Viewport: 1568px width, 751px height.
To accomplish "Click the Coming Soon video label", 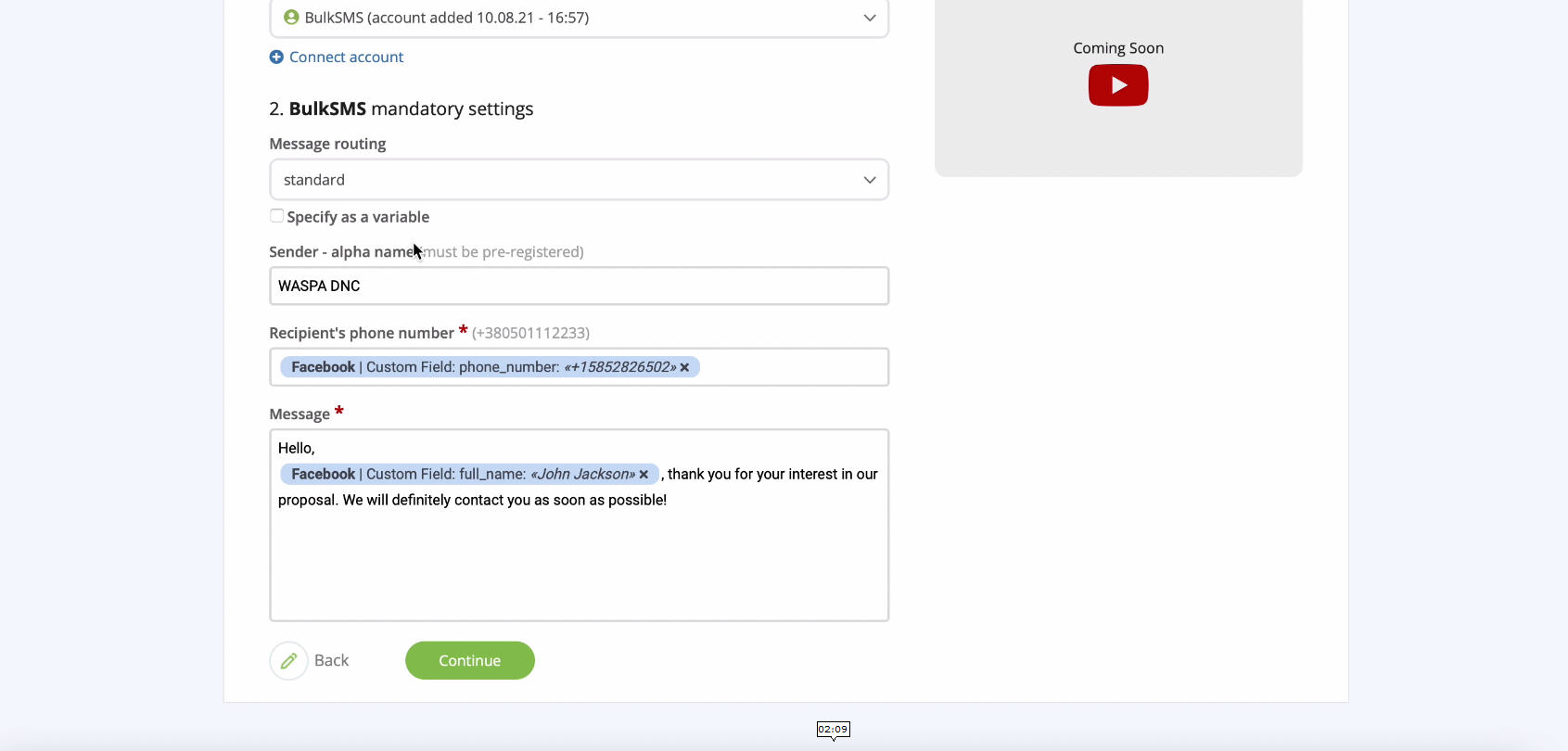I will (1118, 48).
